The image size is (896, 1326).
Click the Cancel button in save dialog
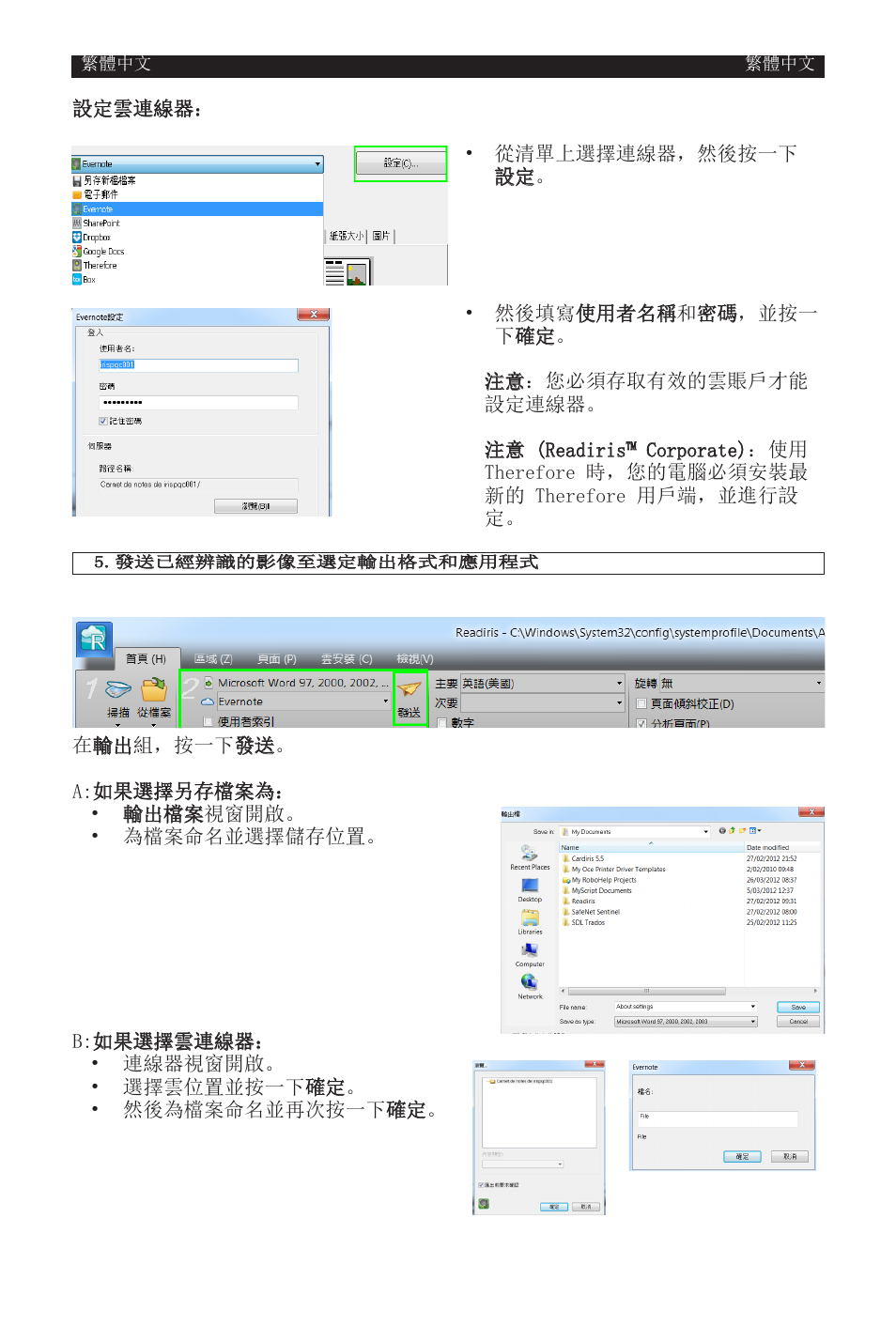pos(798,1022)
